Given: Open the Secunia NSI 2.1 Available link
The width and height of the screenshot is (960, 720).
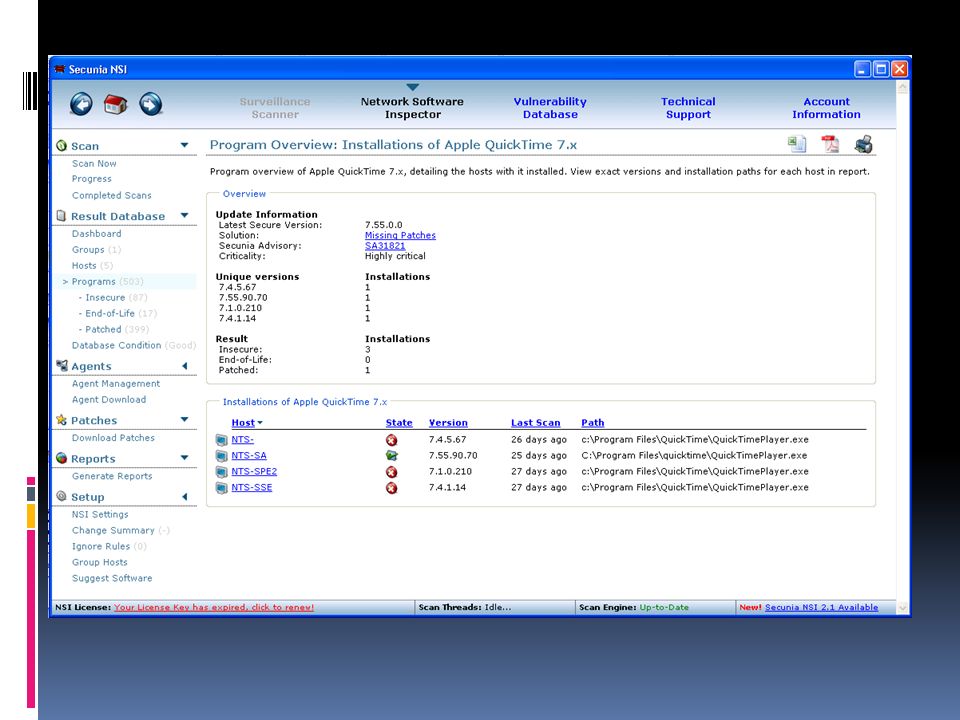Looking at the screenshot, I should click(821, 607).
